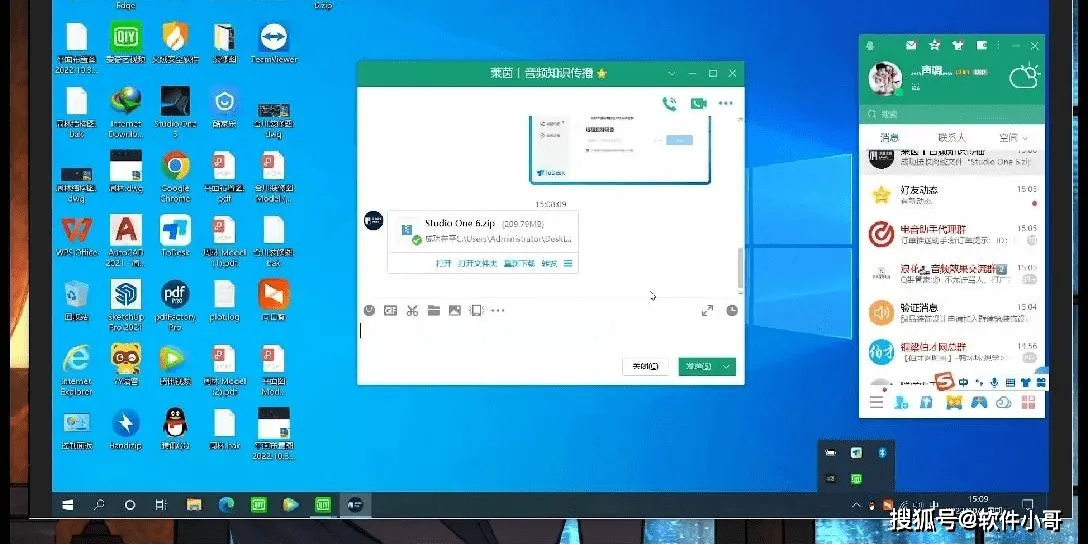Start a video call in the chat window
Screen dimensions: 1088x544
pos(698,104)
